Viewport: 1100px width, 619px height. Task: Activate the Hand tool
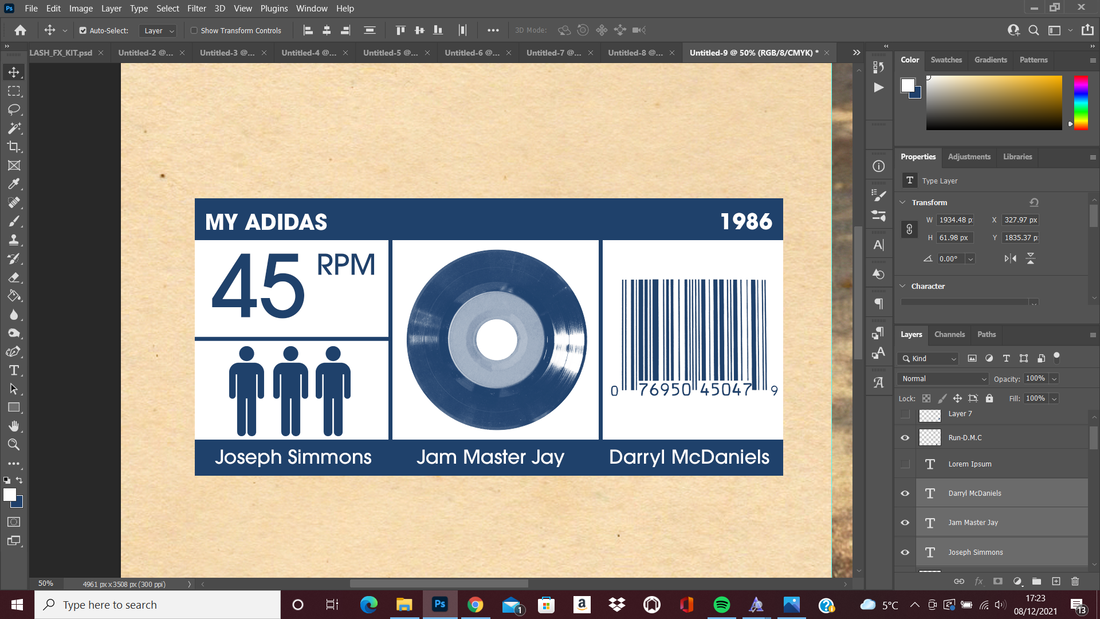click(14, 426)
